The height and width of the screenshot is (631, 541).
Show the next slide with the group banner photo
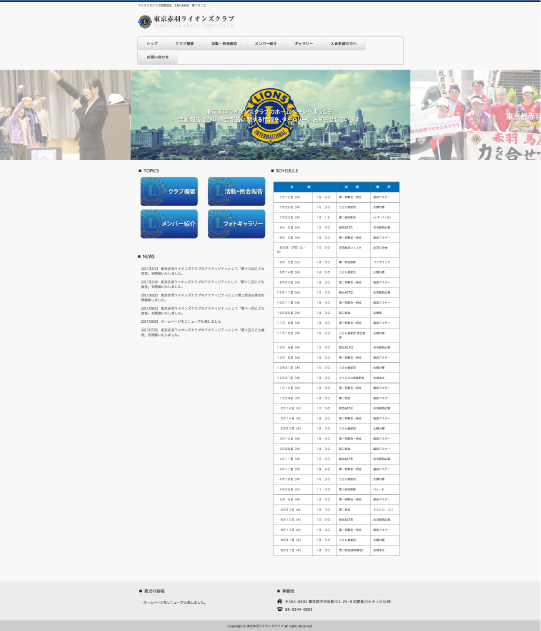pos(475,115)
